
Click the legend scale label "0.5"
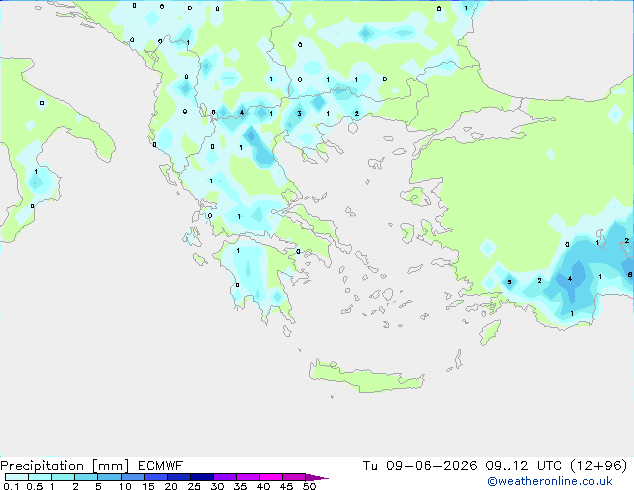[x=35, y=486]
